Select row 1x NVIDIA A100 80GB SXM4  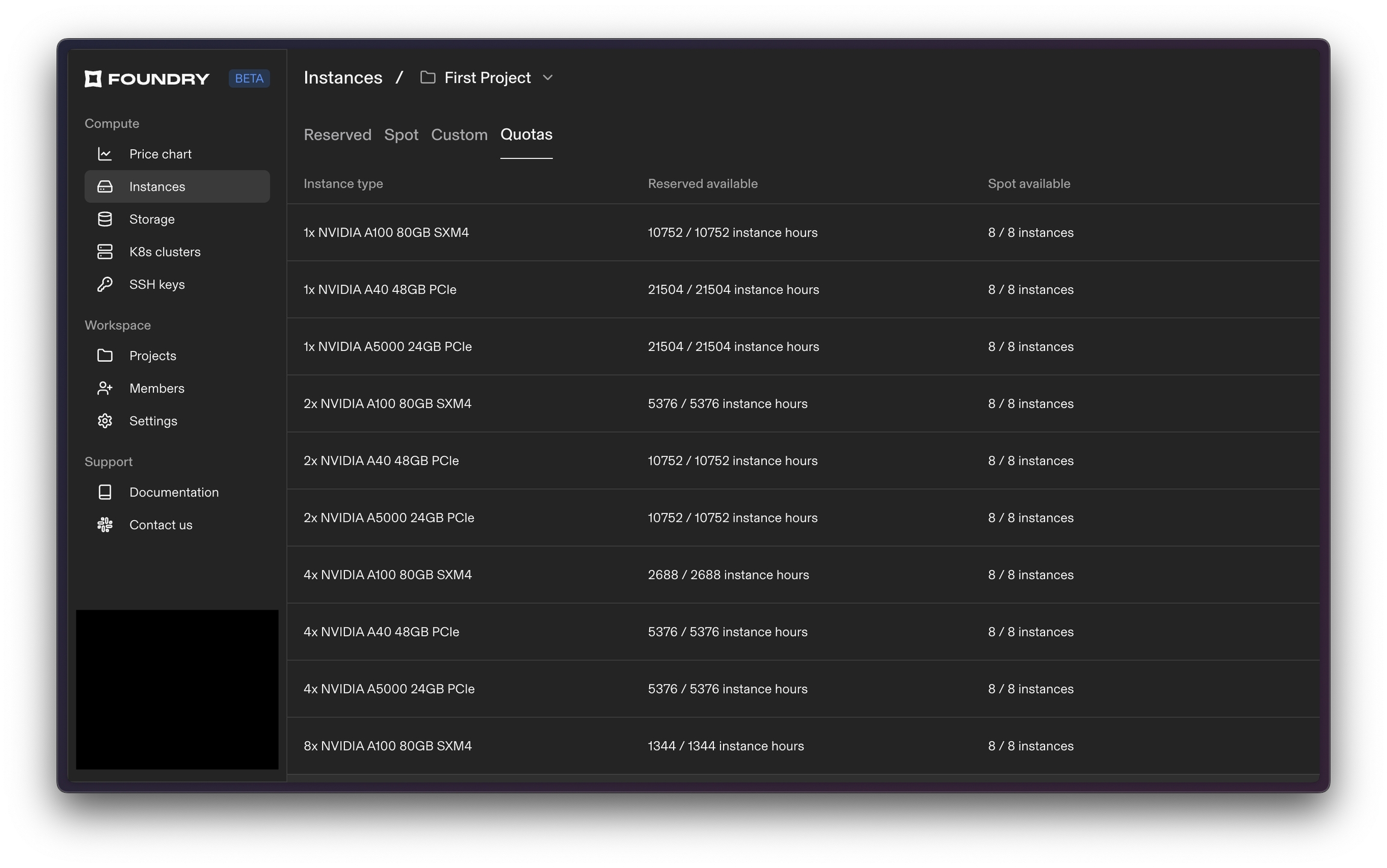pyautogui.click(x=803, y=232)
